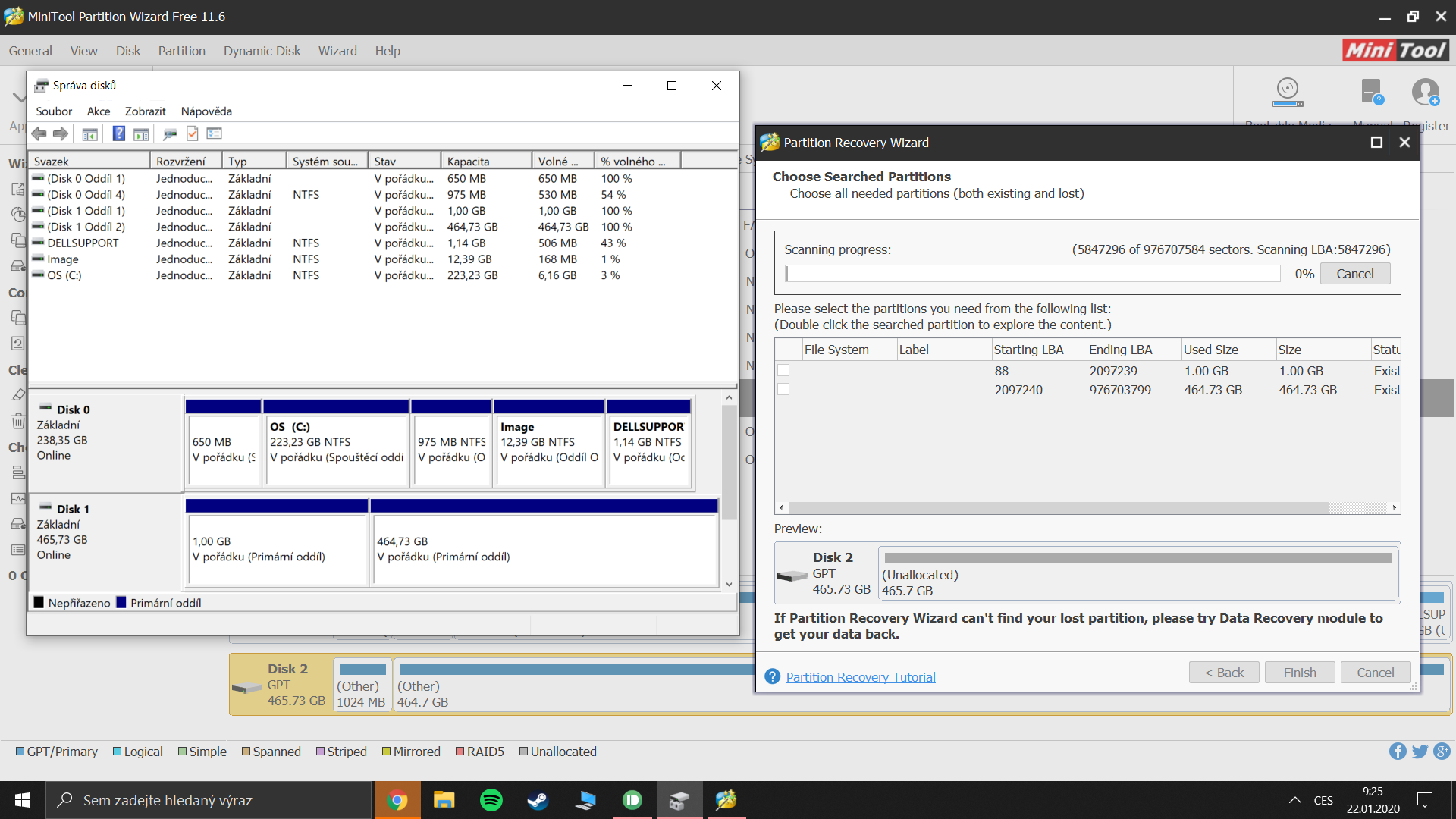The image size is (1456, 819).
Task: Open the Wizard menu
Action: pos(337,51)
